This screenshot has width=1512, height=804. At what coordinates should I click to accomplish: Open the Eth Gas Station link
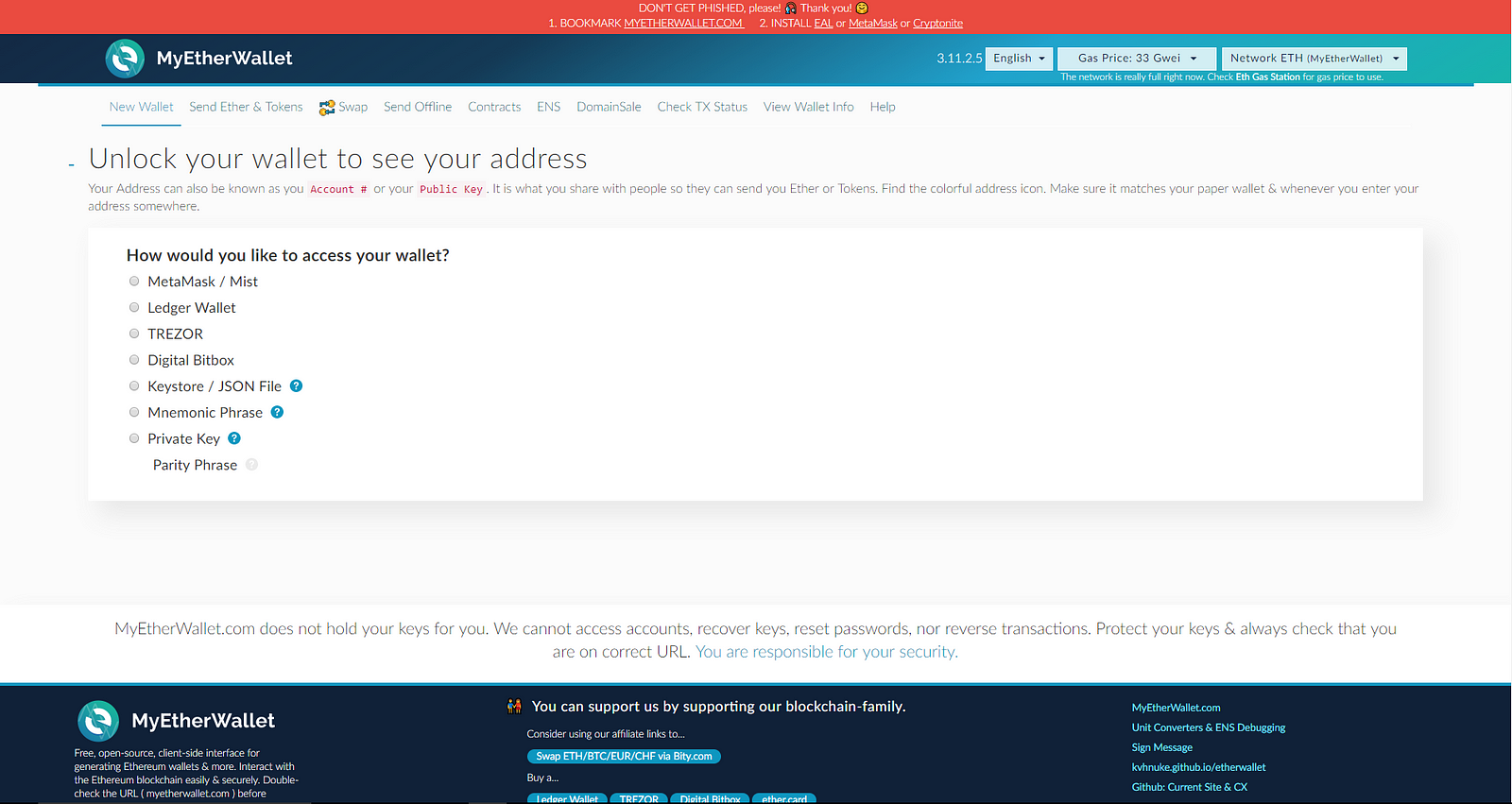[x=1268, y=77]
